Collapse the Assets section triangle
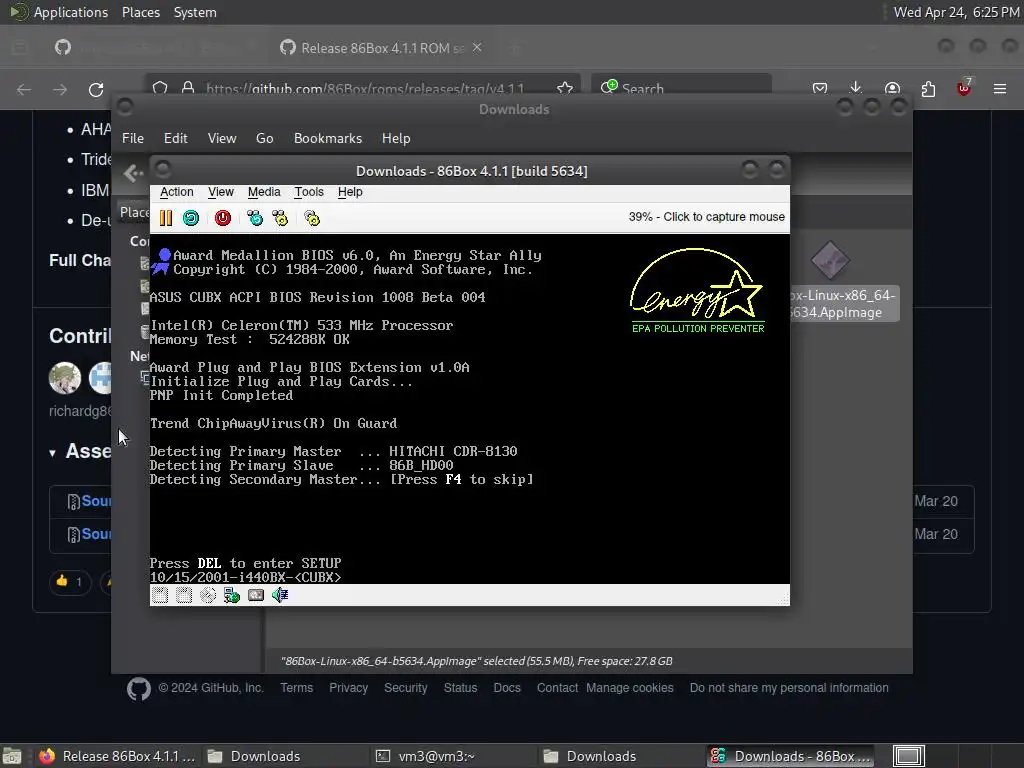1024x768 pixels. (52, 453)
